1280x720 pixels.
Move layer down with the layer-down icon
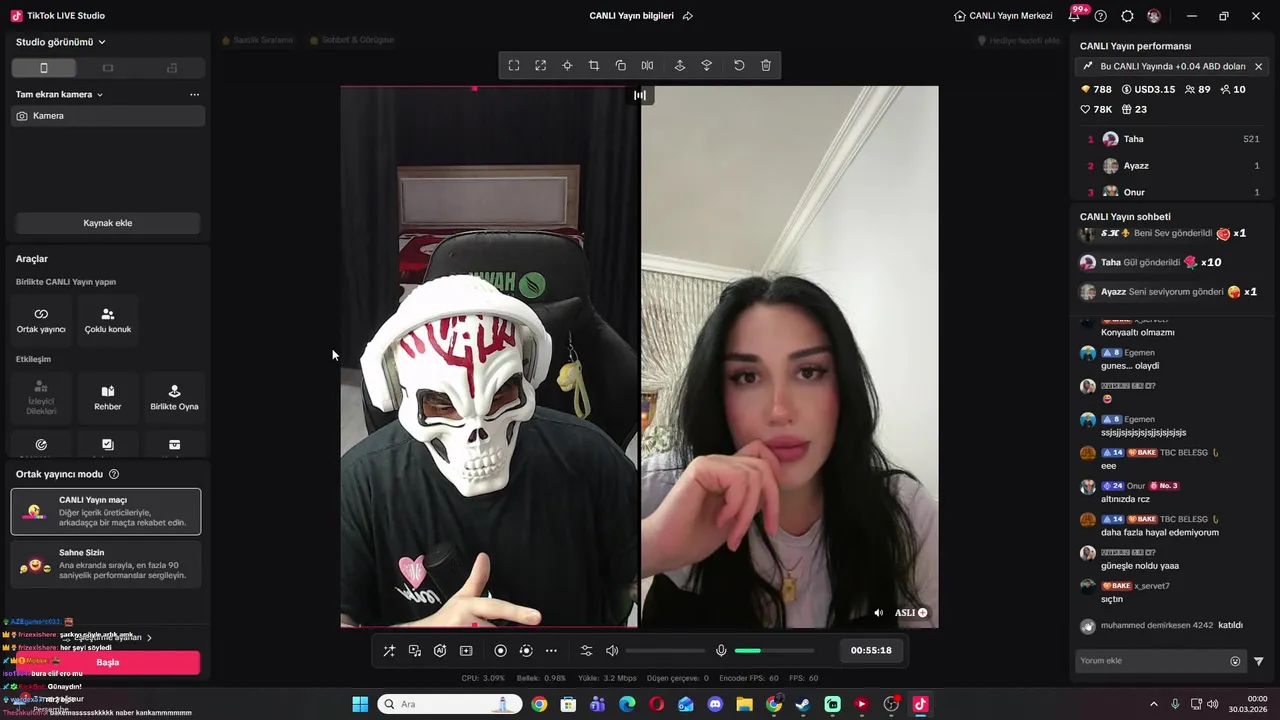click(707, 65)
